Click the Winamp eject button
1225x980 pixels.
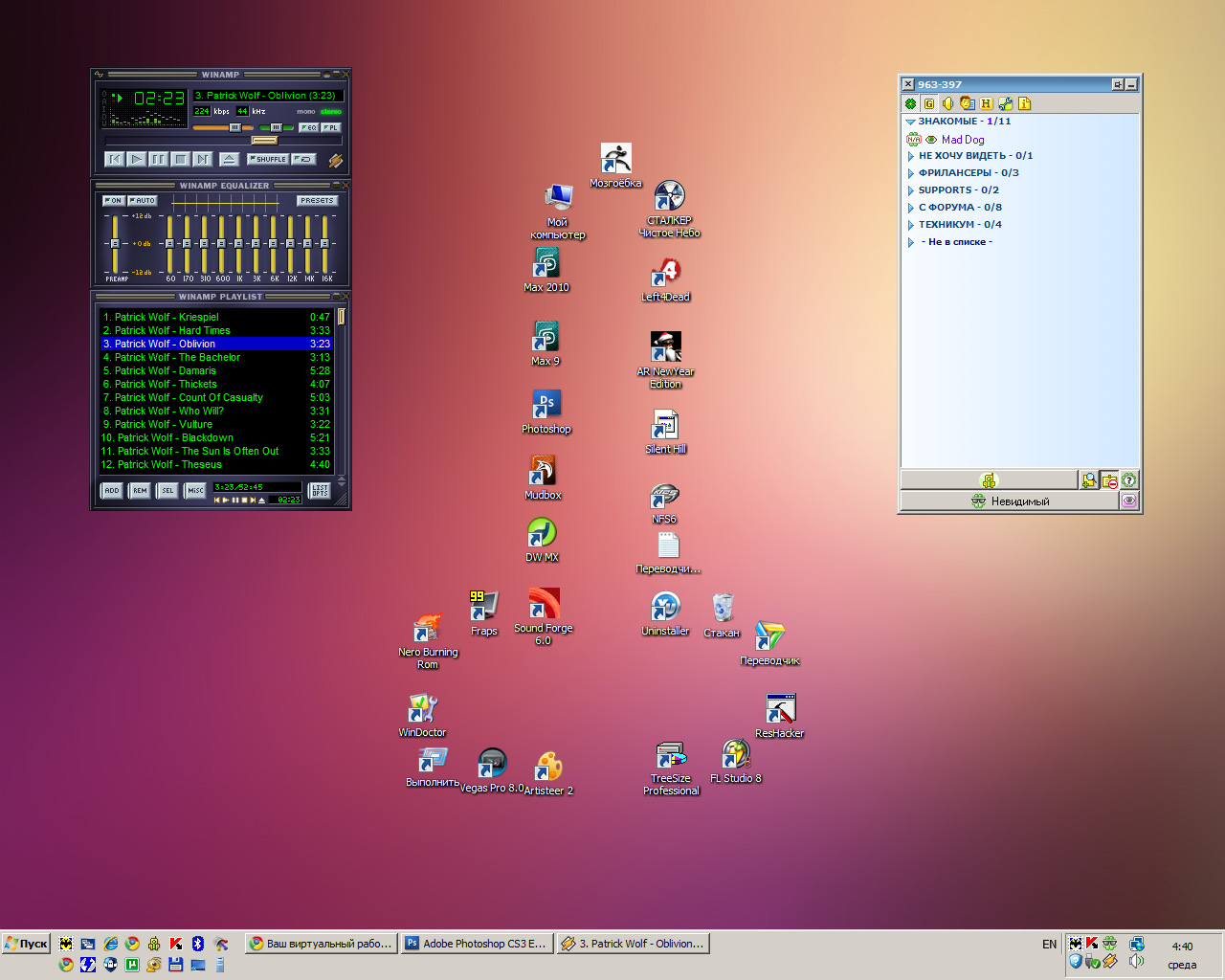coord(229,160)
